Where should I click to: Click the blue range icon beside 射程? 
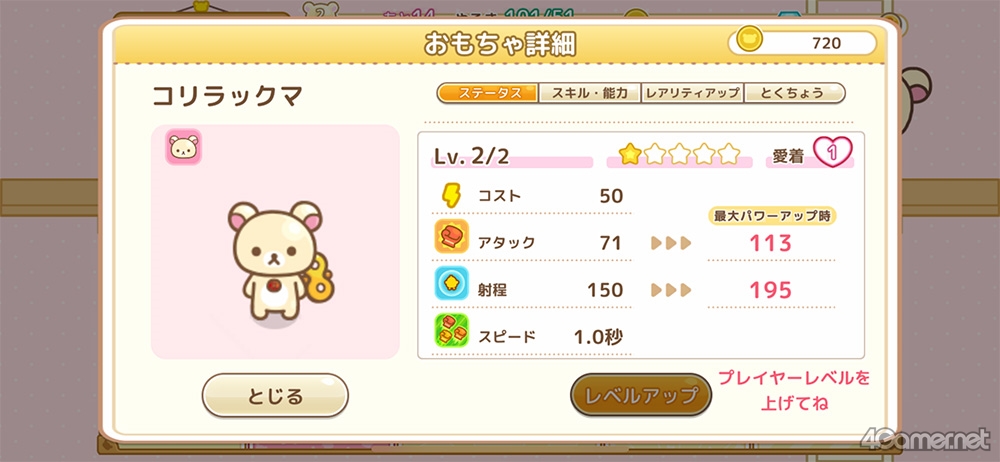pyautogui.click(x=452, y=283)
